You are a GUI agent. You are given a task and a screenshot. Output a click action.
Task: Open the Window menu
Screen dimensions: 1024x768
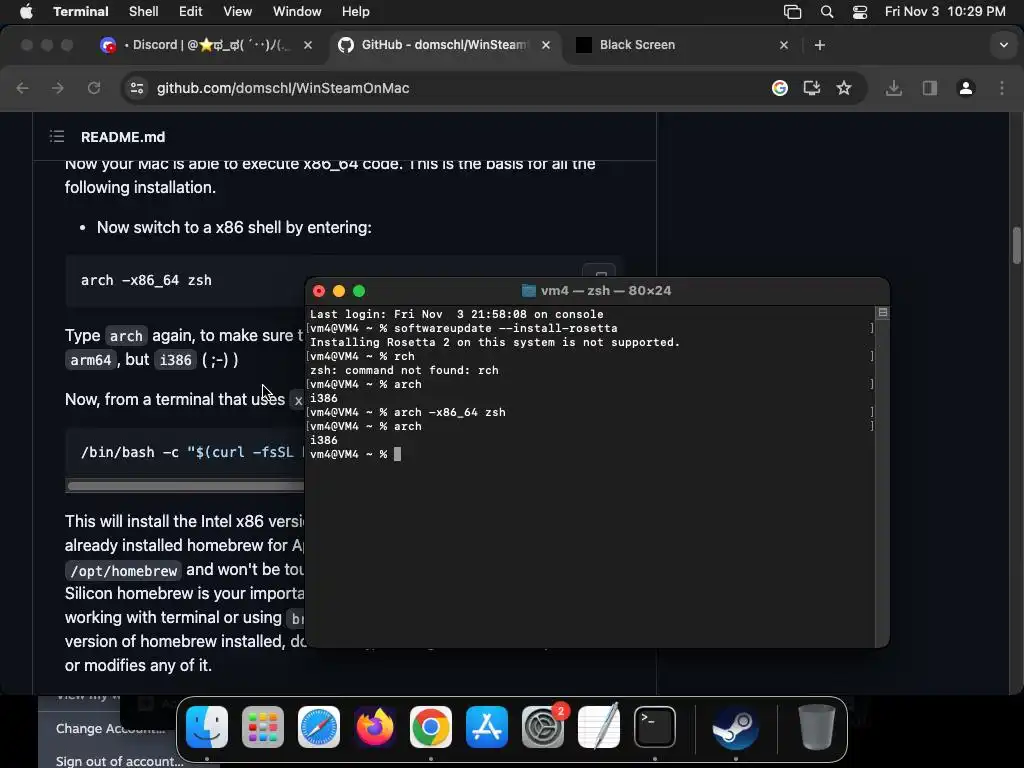[296, 12]
